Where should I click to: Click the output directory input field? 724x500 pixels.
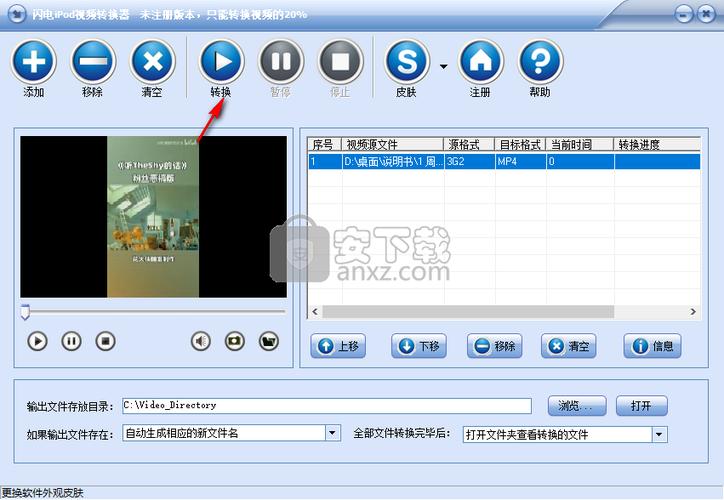point(327,406)
